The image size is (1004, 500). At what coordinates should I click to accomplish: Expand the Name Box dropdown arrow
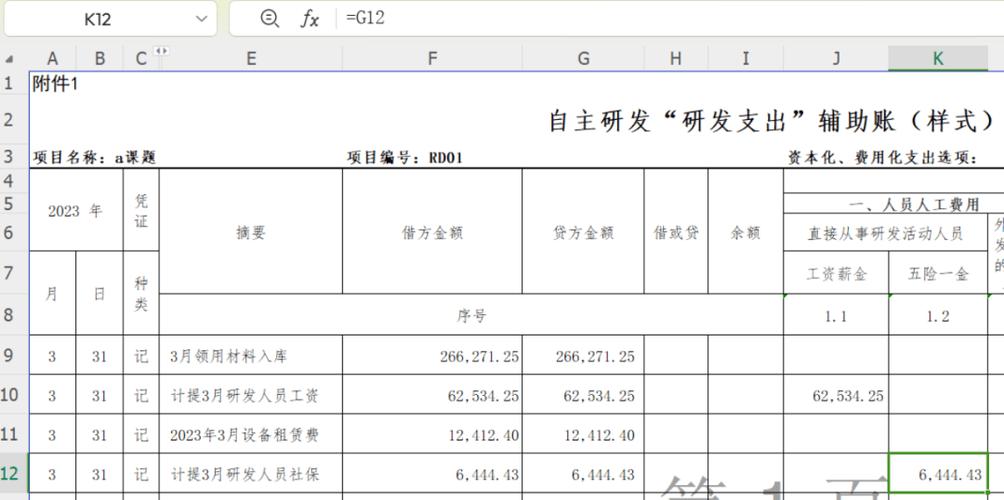click(x=202, y=19)
